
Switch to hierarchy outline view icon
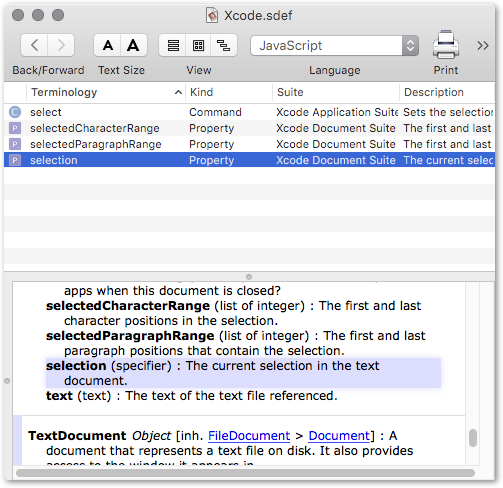coord(224,45)
